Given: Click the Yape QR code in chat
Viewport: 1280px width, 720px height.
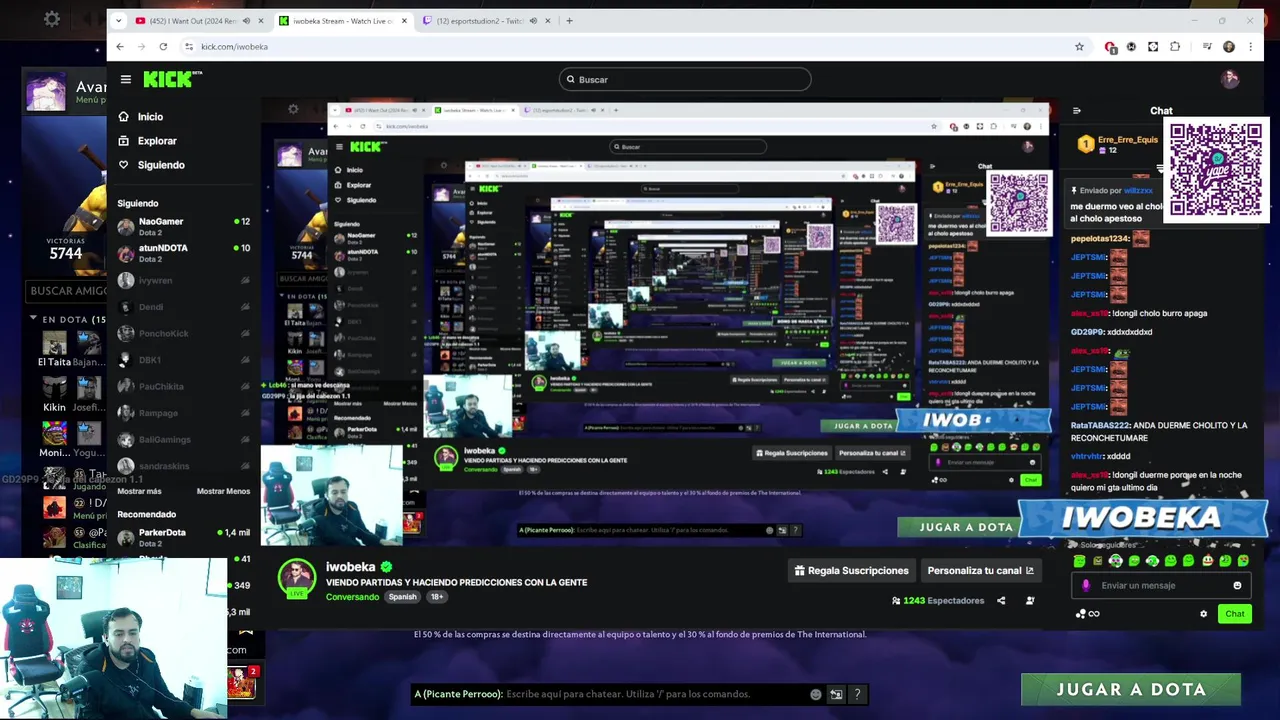Looking at the screenshot, I should click(1216, 169).
